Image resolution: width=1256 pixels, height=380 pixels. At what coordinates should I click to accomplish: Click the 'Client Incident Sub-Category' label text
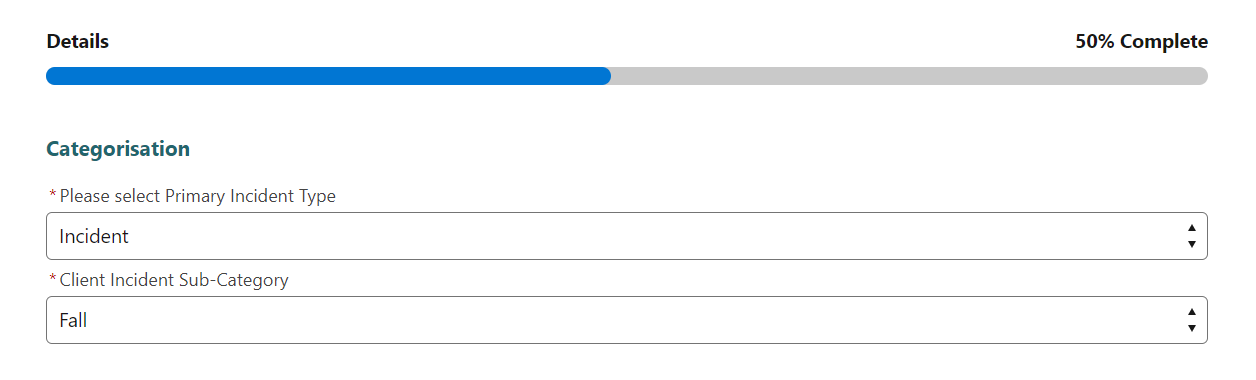[174, 280]
